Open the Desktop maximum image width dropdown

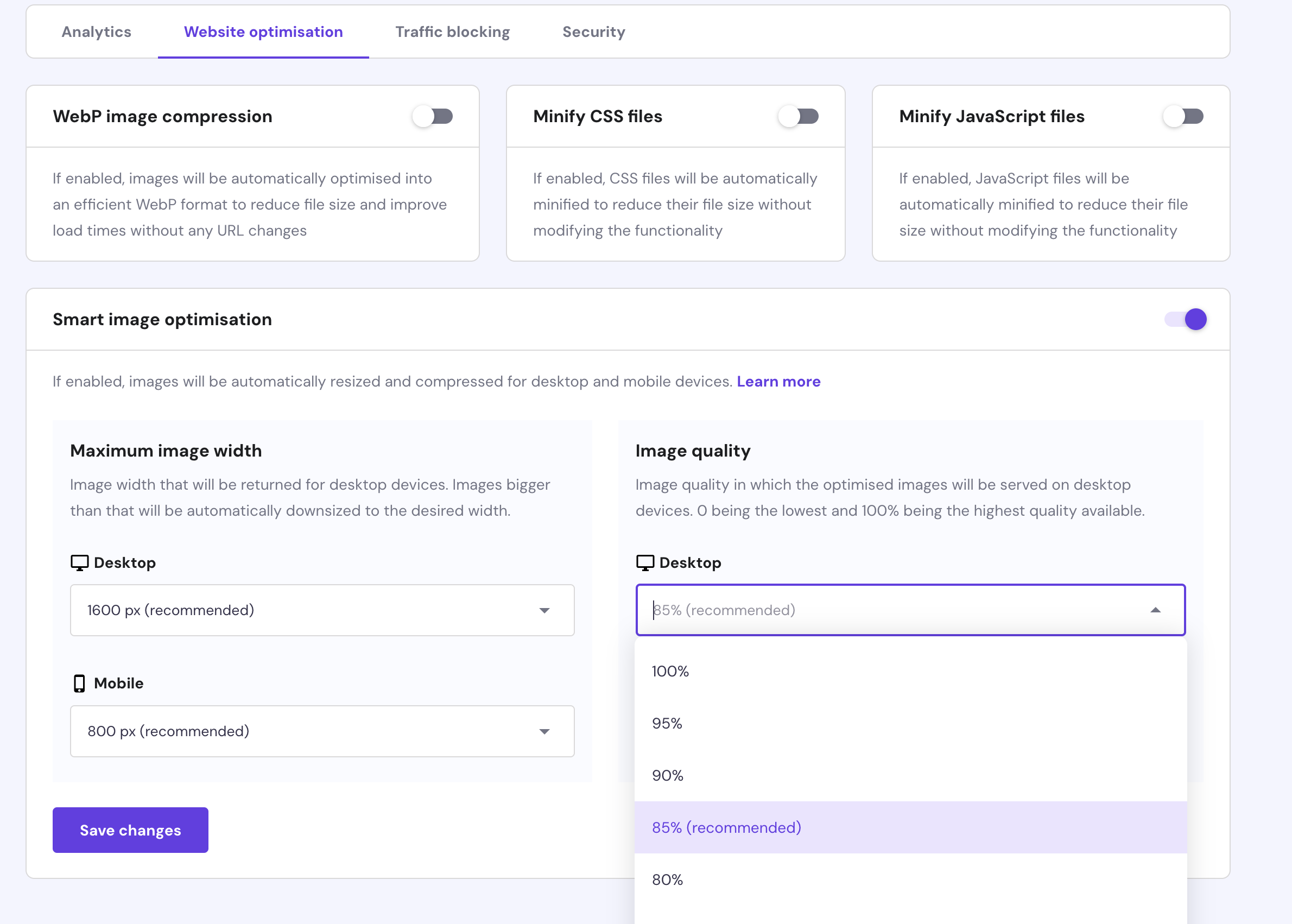[322, 610]
